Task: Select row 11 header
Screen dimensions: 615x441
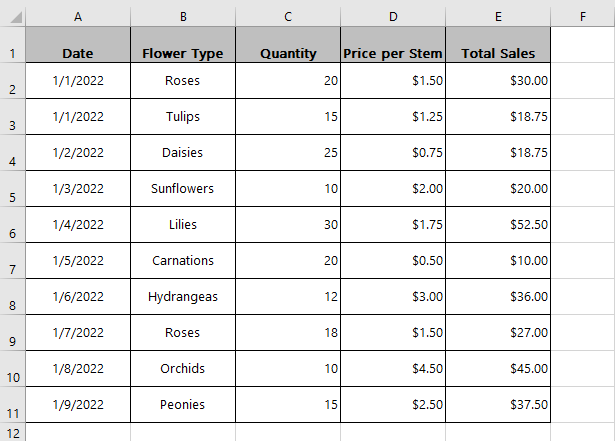Action: (13, 405)
